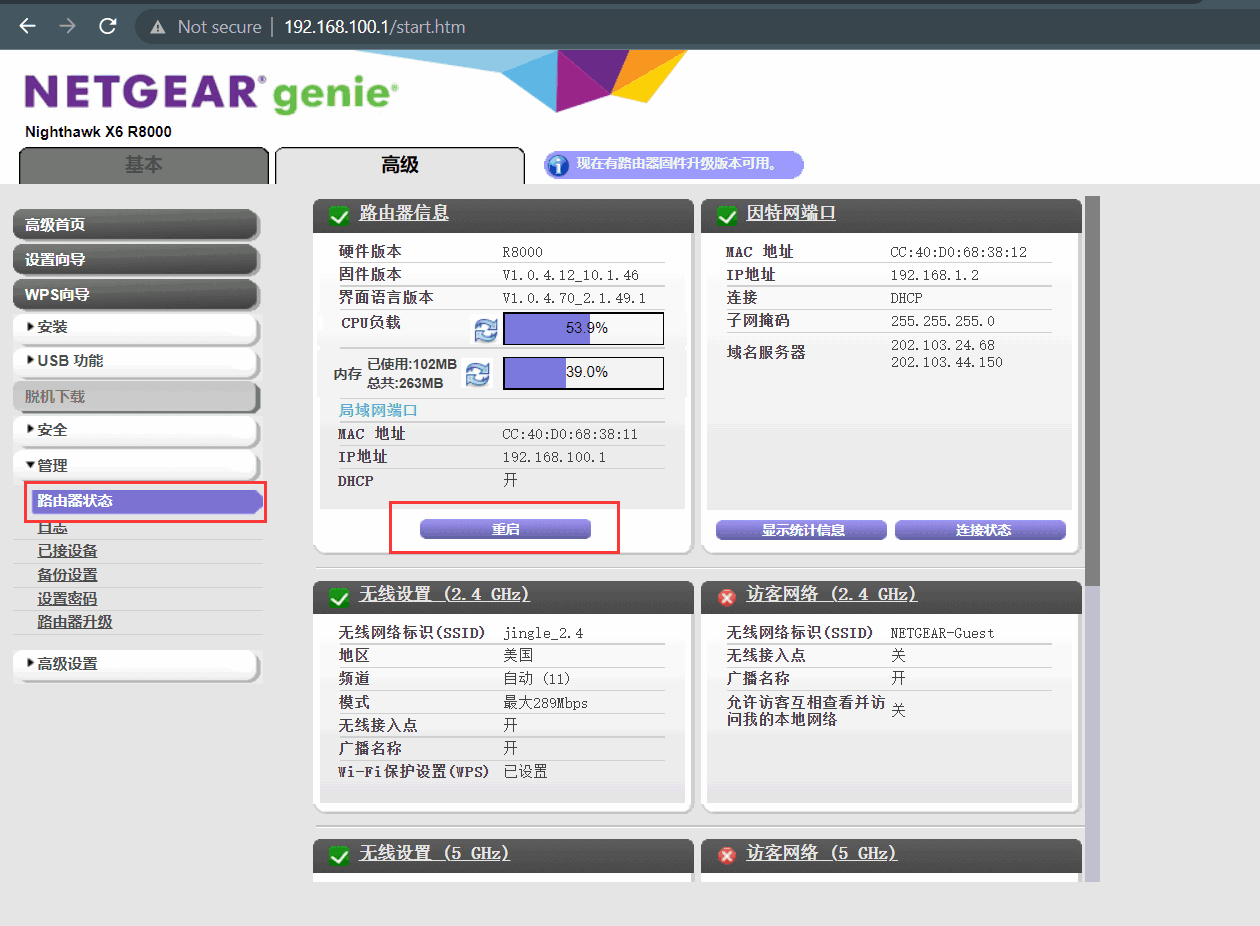Viewport: 1260px width, 926px height.
Task: Click the address bar URL 192.168.100.1/start.htm
Action: tap(375, 27)
